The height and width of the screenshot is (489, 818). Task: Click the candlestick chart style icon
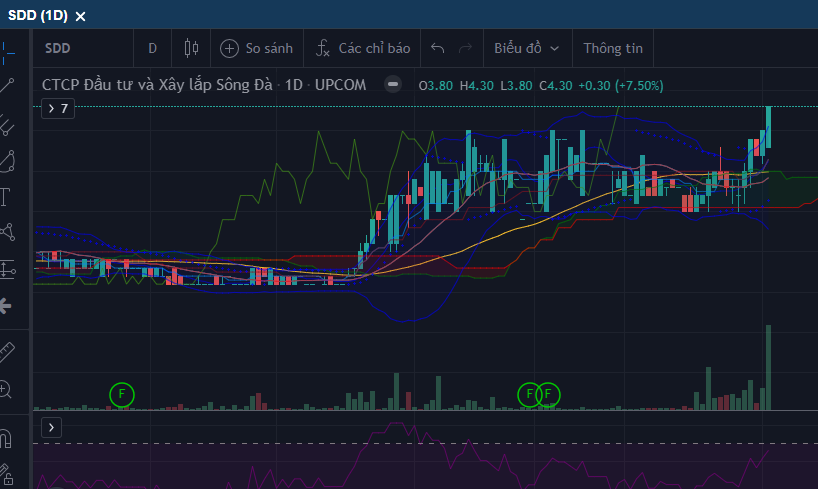click(x=191, y=48)
